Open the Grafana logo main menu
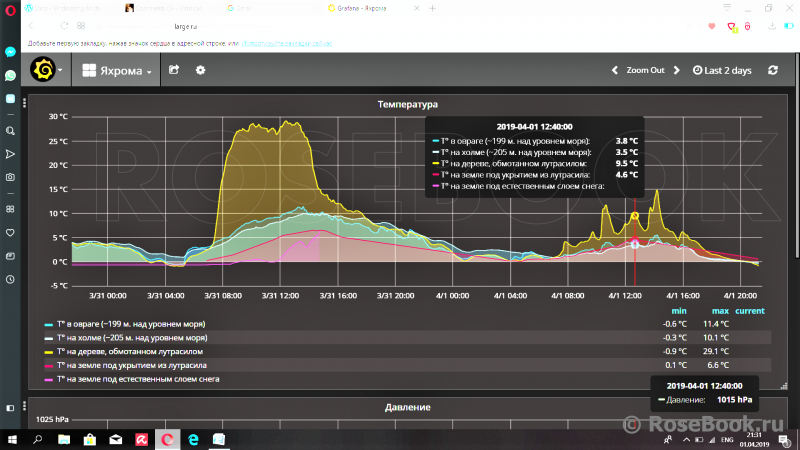This screenshot has width=800, height=450. (43, 70)
